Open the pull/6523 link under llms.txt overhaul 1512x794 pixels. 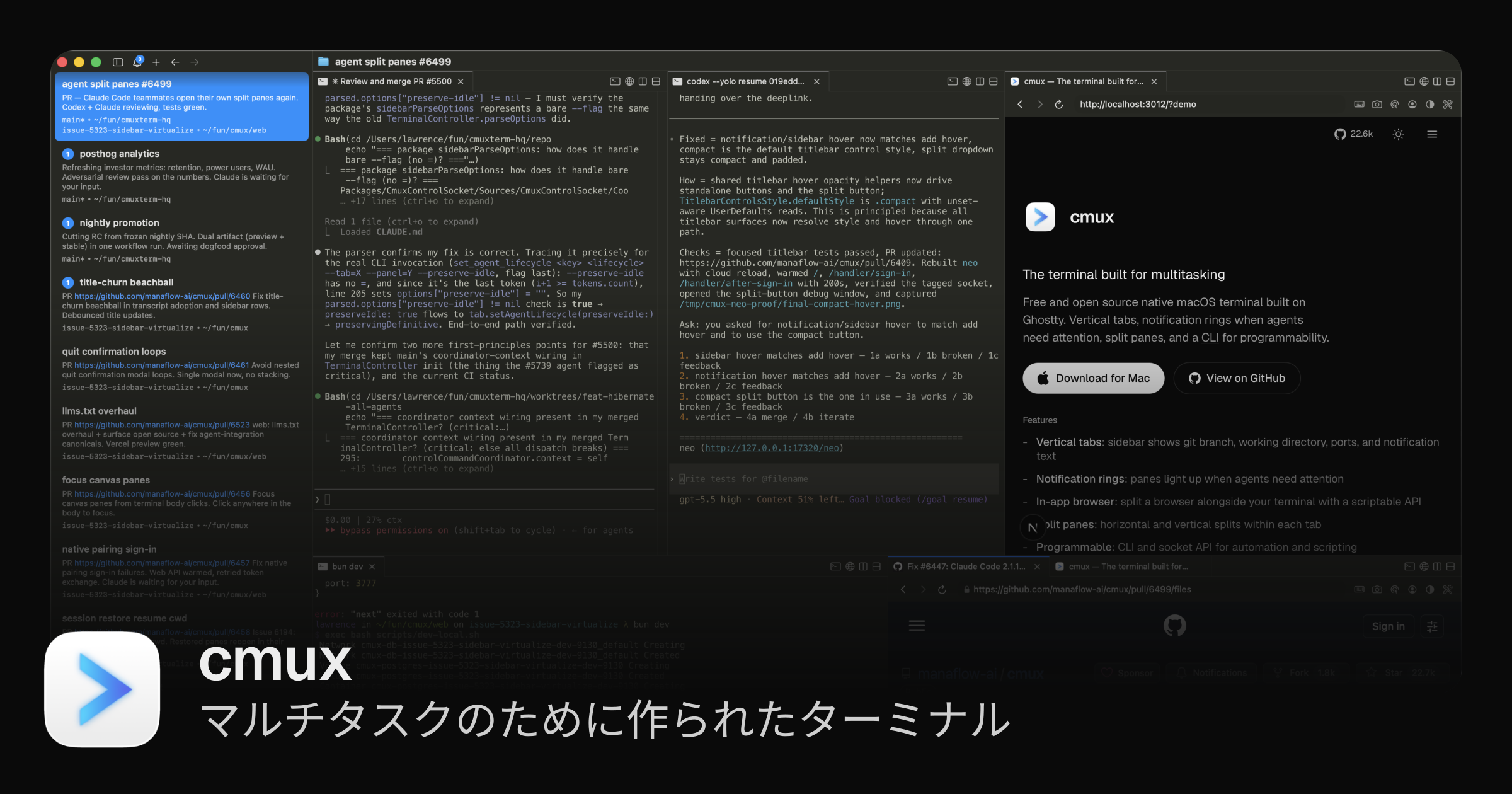pyautogui.click(x=162, y=425)
